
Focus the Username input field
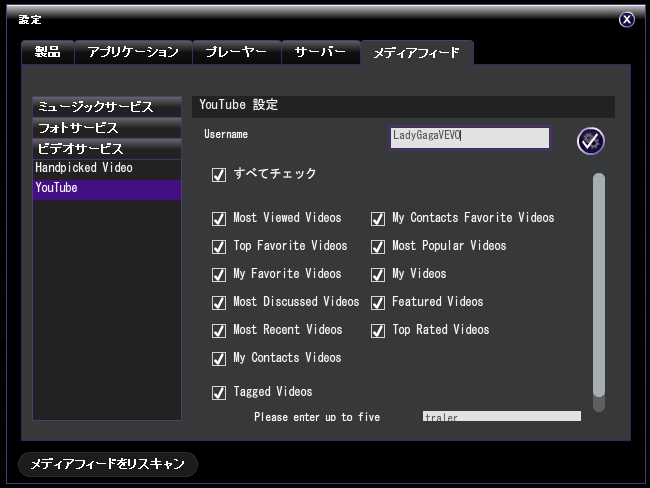[x=470, y=138]
